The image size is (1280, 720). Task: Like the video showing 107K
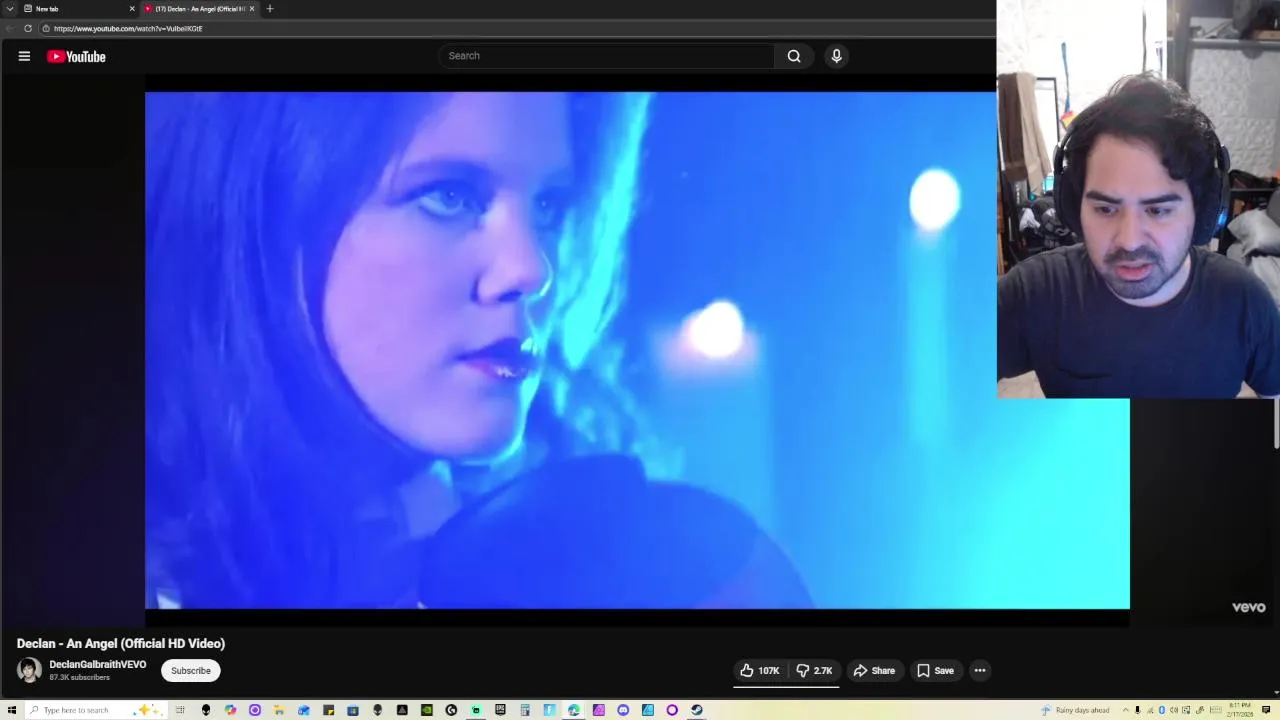[x=760, y=671]
